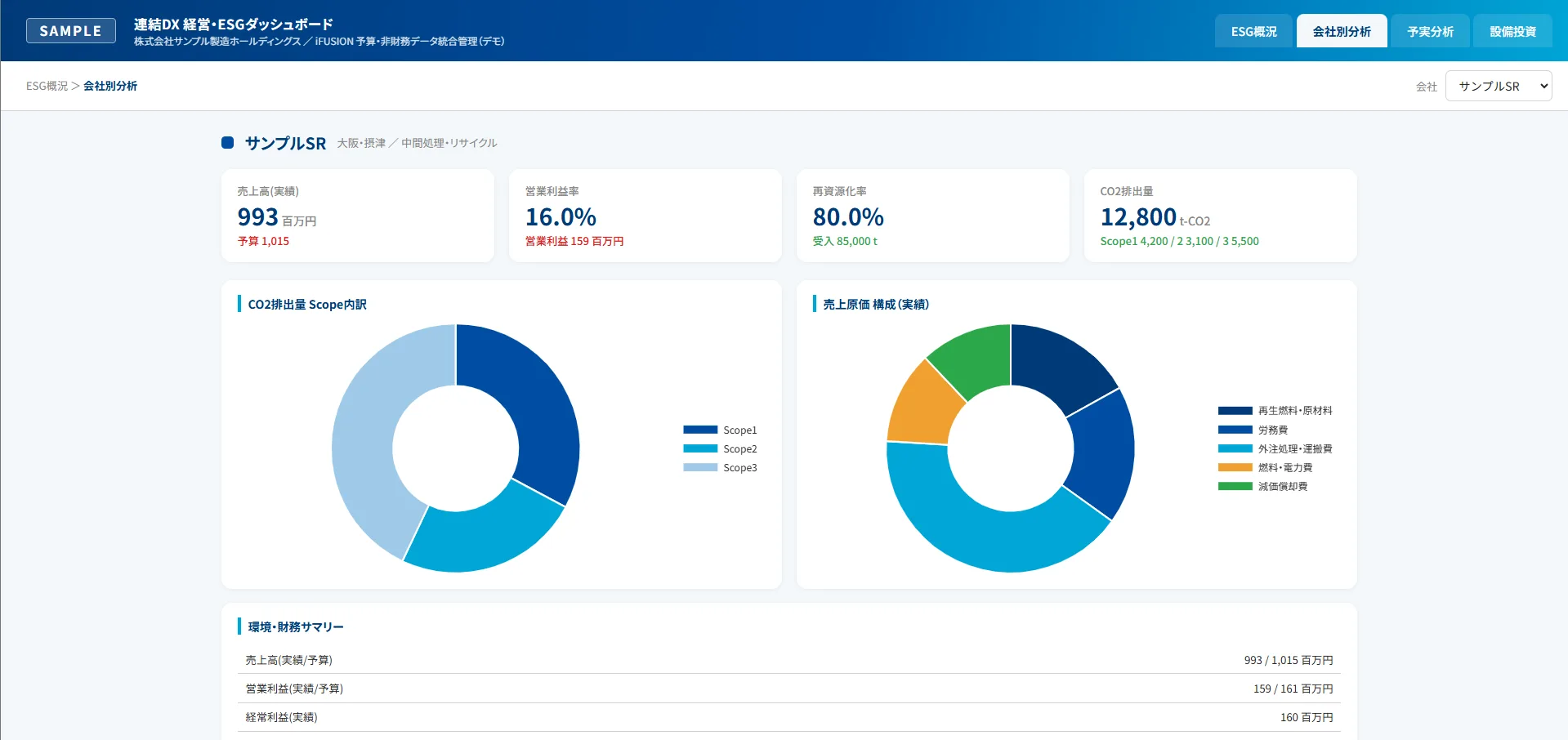Toggle 労務費 legend entry

(1253, 430)
